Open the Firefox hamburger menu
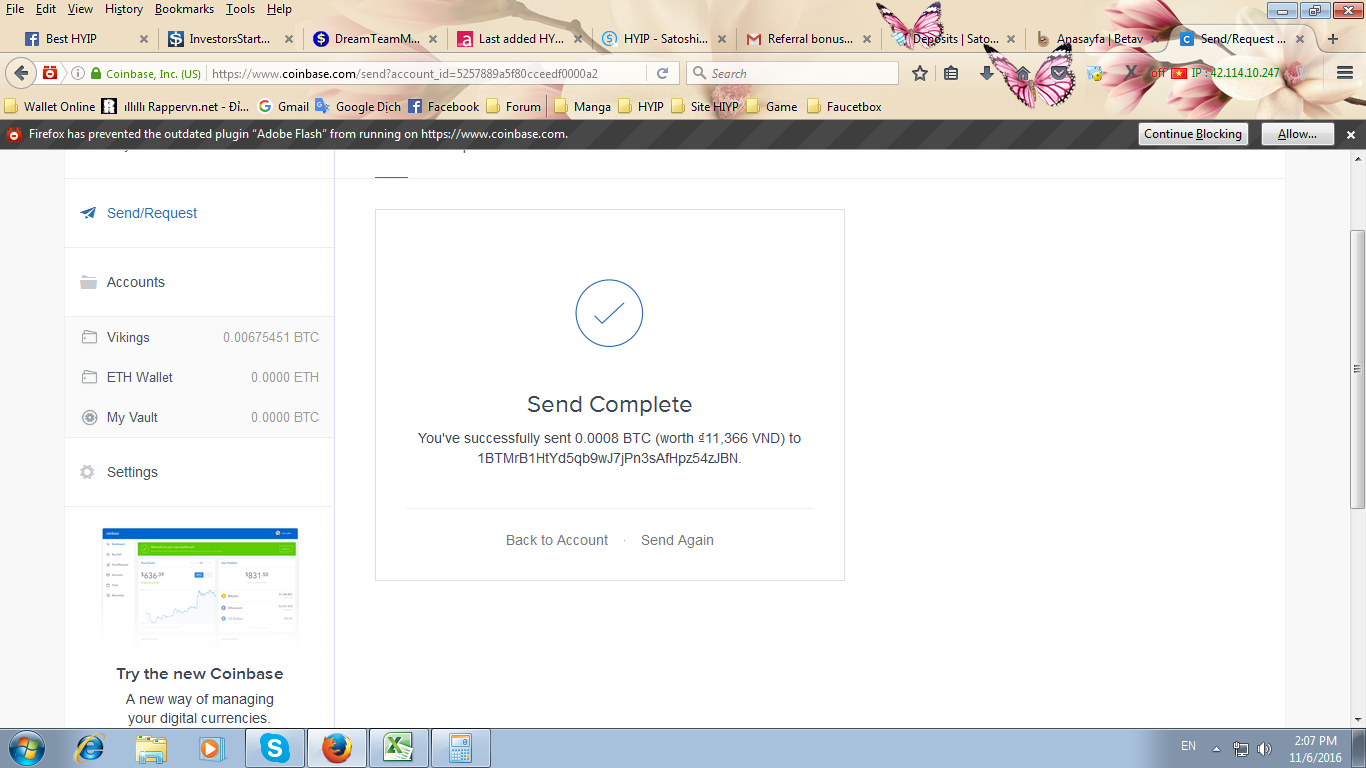This screenshot has height=768, width=1366. 1345,73
